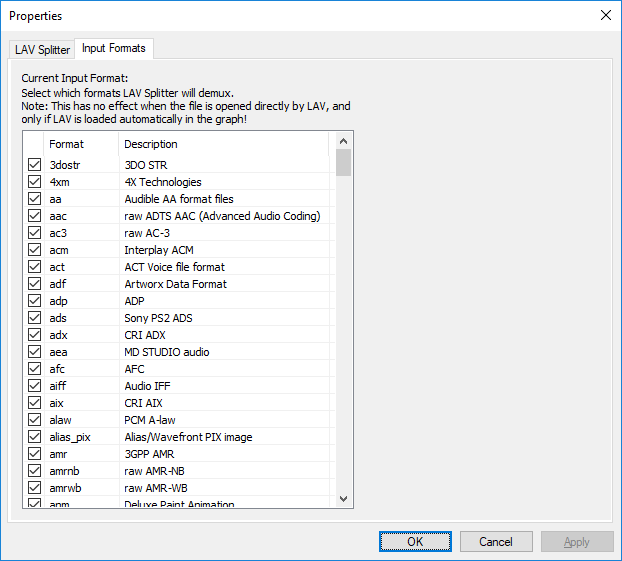
Task: Click the 'Interplay ACM' description
Action: (159, 250)
